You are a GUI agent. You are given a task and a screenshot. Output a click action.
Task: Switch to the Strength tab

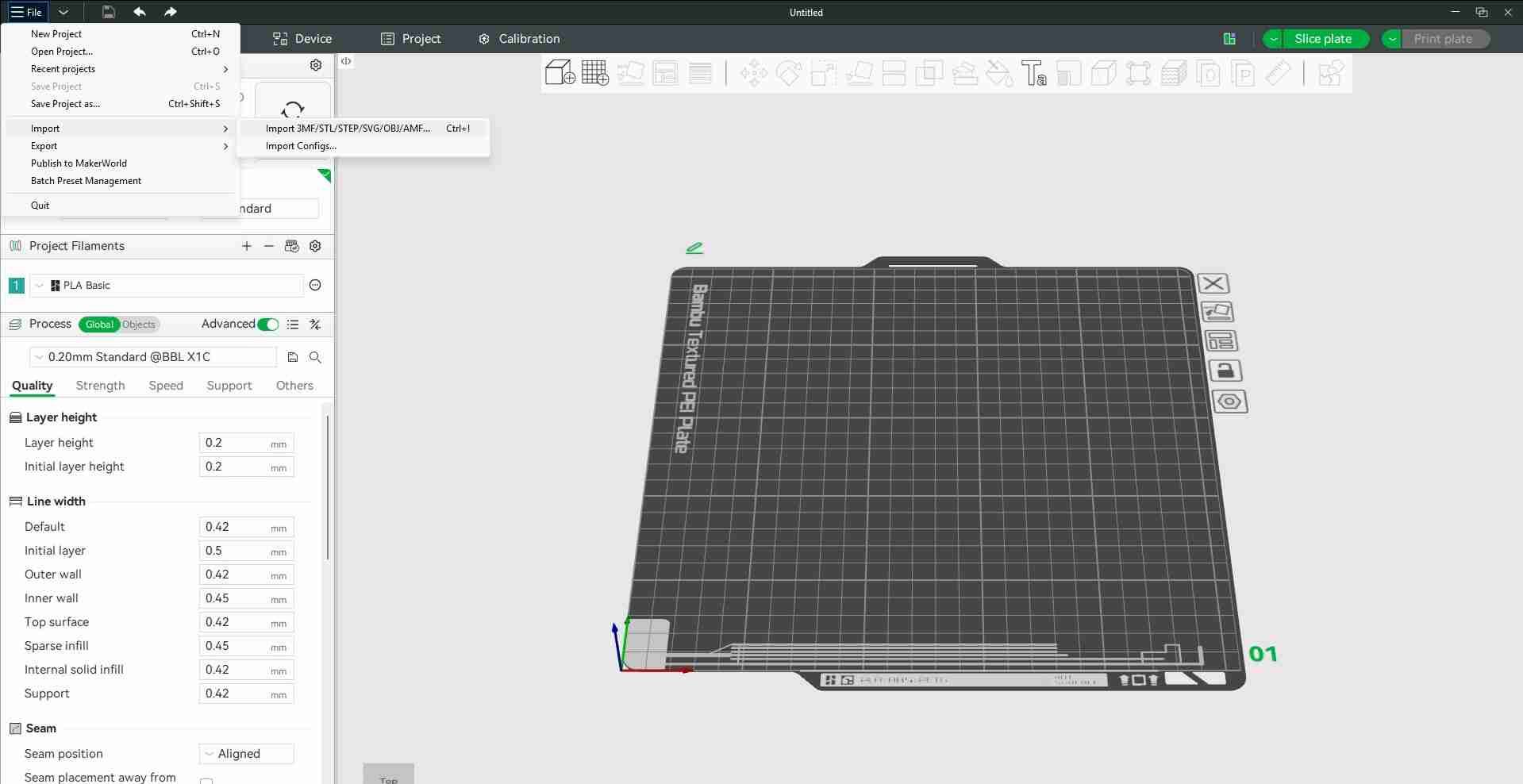click(x=100, y=386)
